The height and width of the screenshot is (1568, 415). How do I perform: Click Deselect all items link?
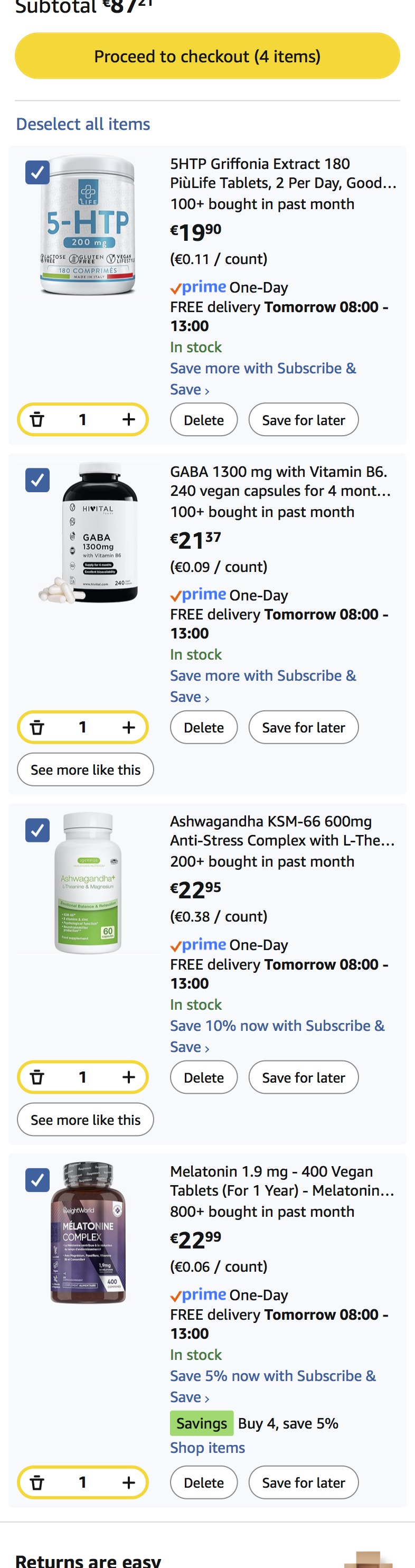[x=83, y=124]
